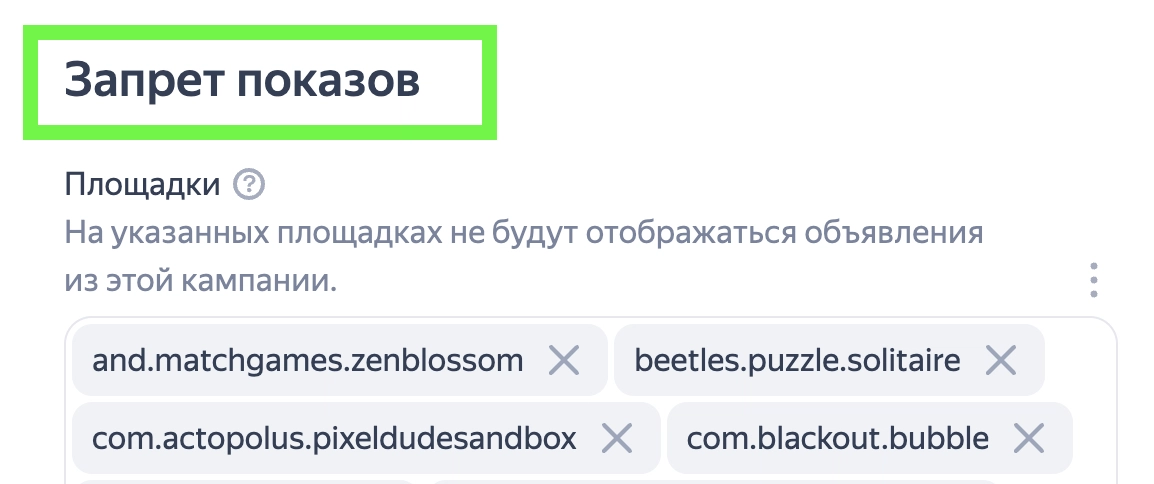Click the description text about указанных площадках

524,234
